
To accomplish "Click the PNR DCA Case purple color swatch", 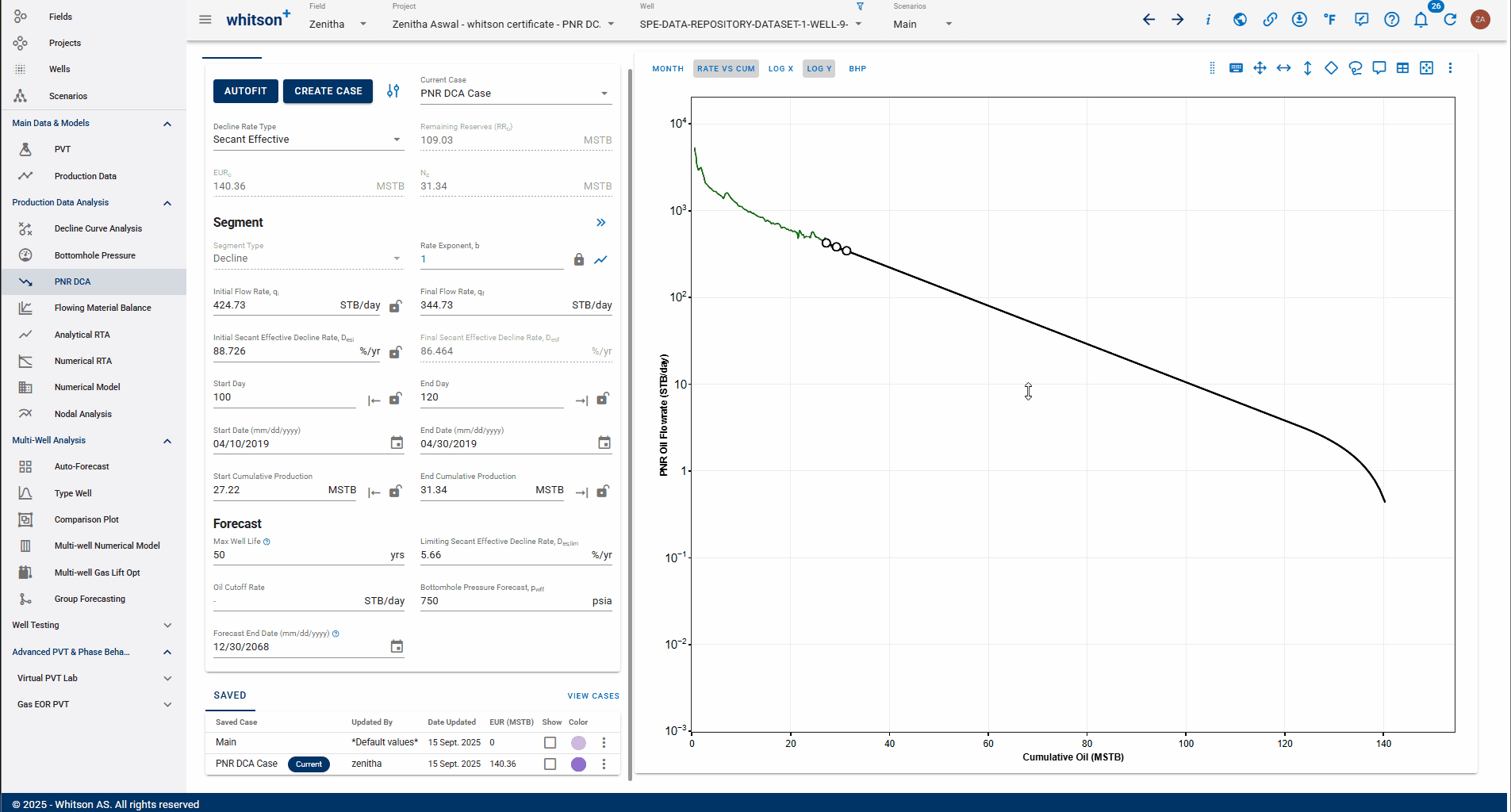I will click(x=578, y=764).
